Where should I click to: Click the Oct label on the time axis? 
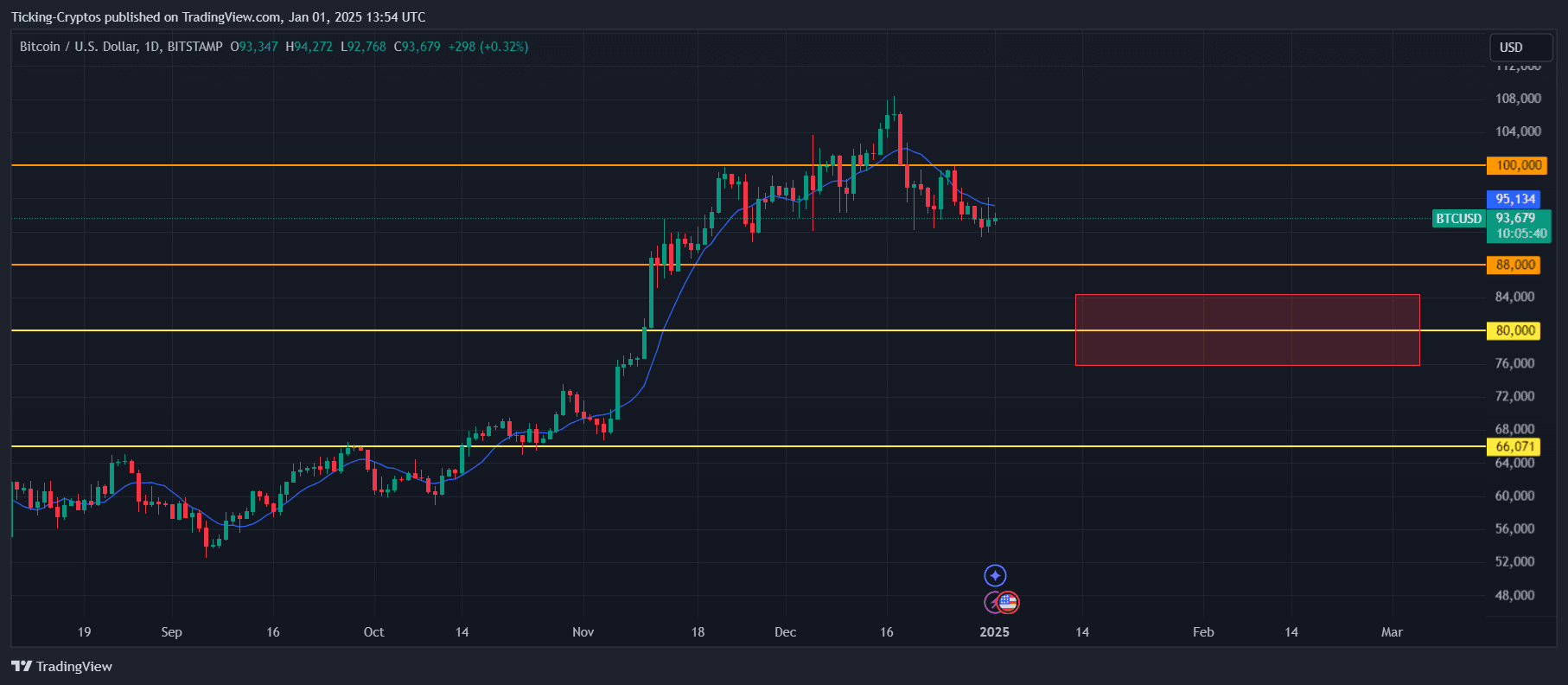click(x=373, y=632)
